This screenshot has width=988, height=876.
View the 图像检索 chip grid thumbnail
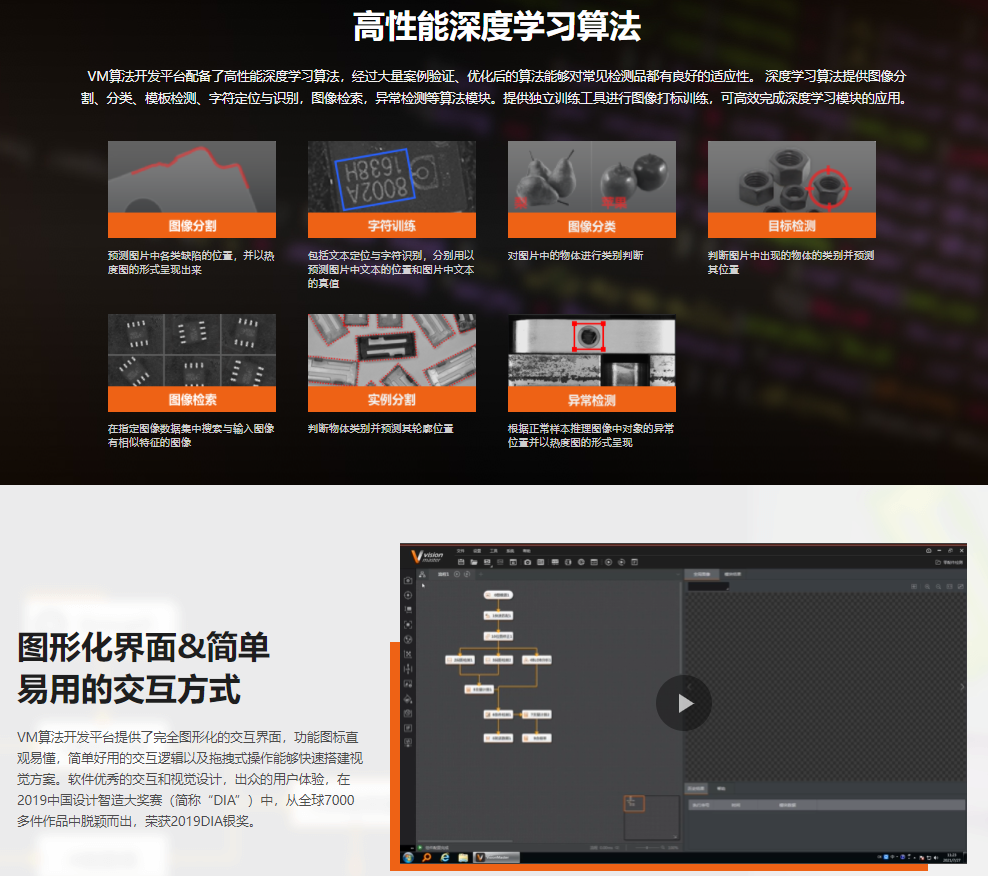[192, 350]
